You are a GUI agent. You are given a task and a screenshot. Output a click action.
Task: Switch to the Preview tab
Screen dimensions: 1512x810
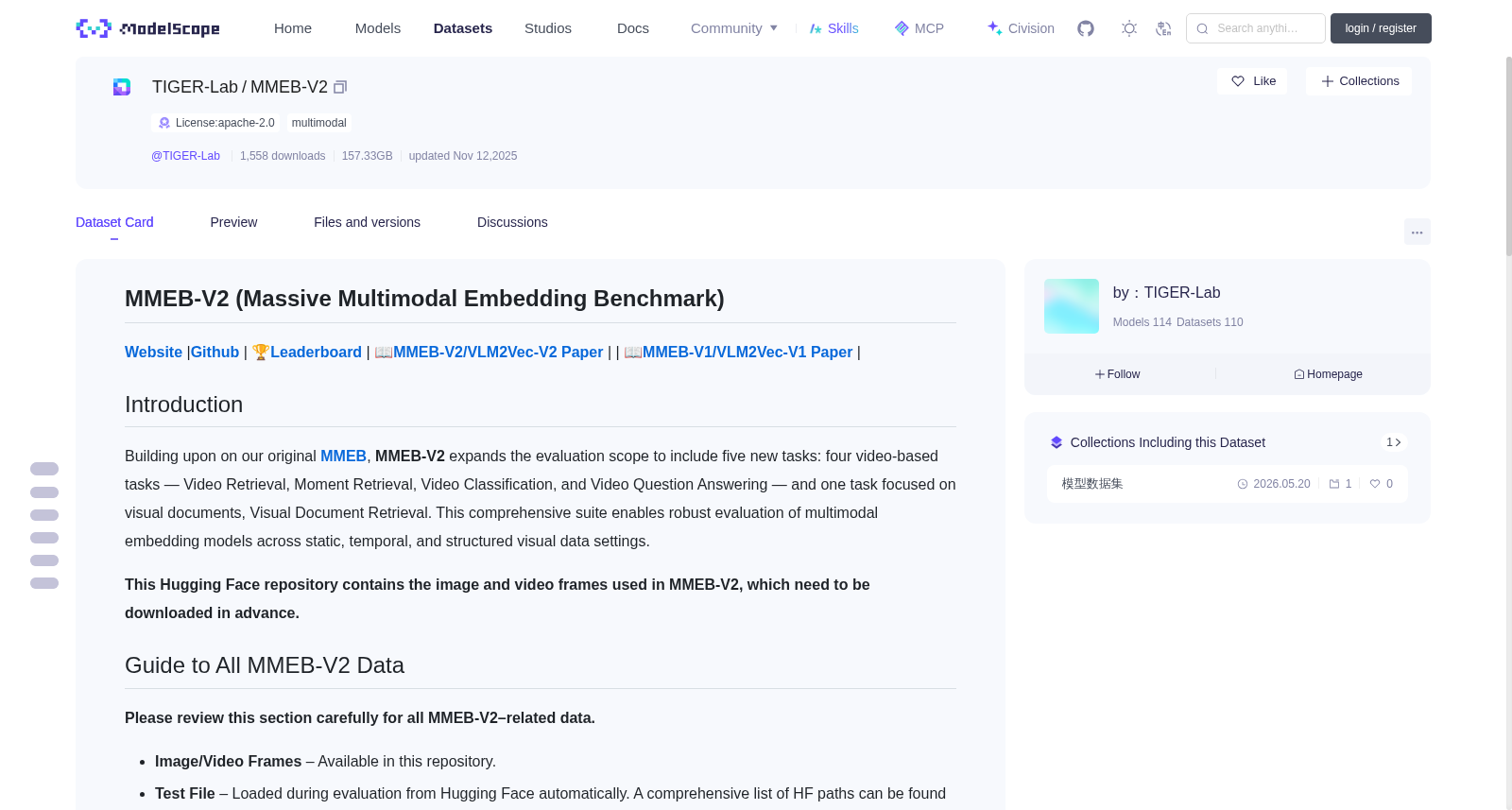click(x=233, y=222)
